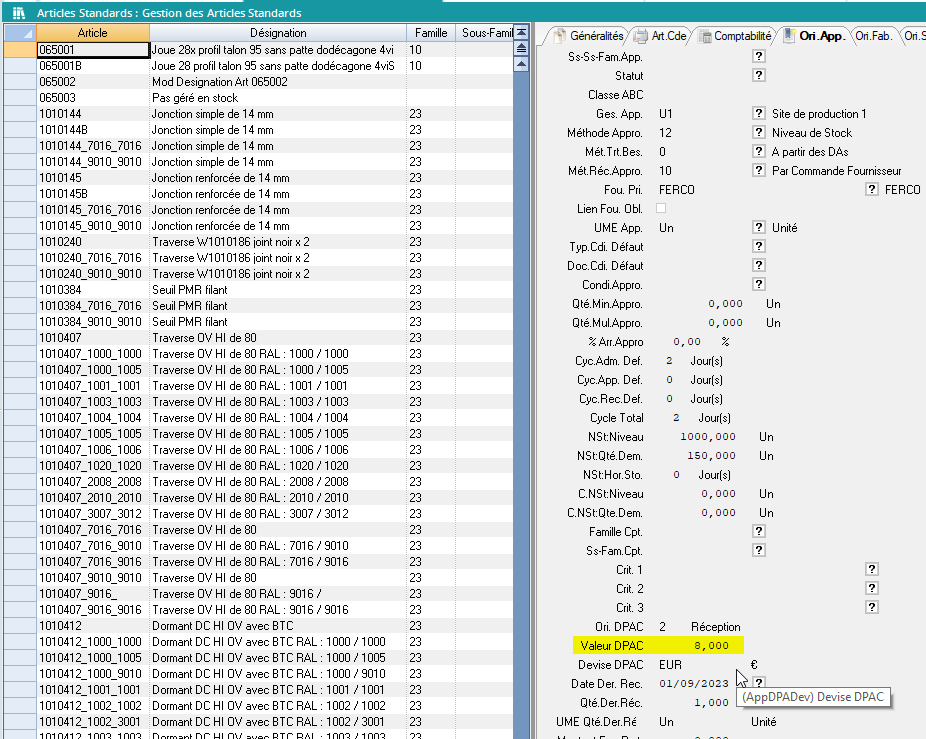This screenshot has height=739, width=926.
Task: Tick the Lien Fou. Obl. checkbox
Action: tap(660, 208)
